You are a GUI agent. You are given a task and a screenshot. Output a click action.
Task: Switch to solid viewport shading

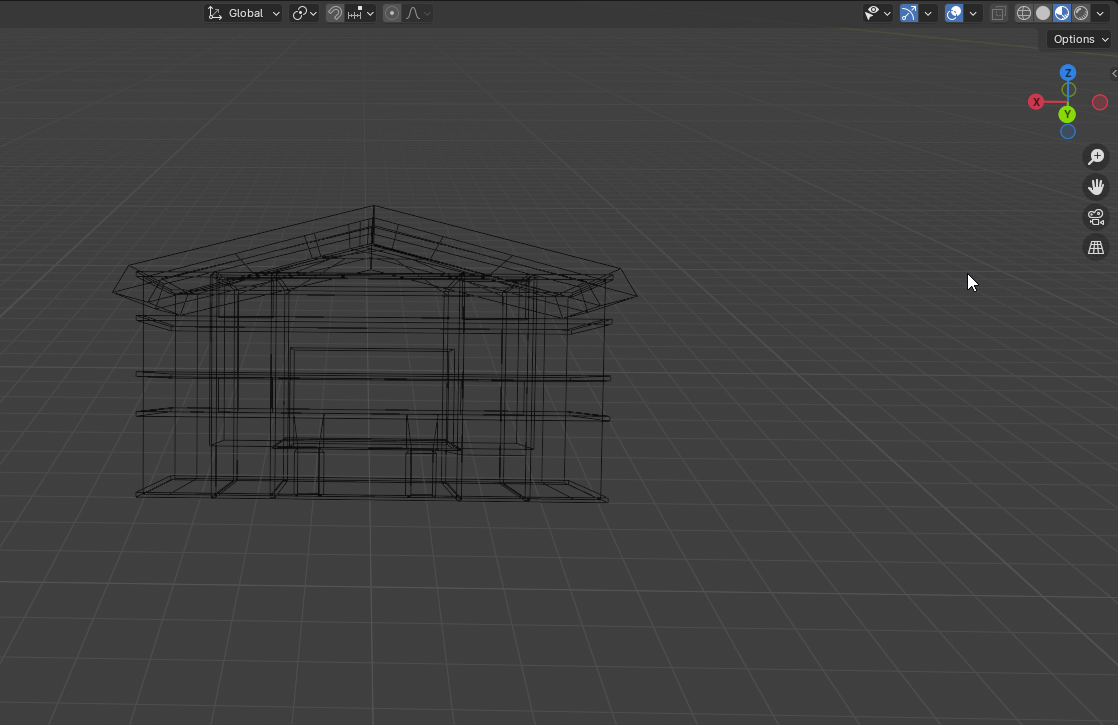pos(1043,13)
